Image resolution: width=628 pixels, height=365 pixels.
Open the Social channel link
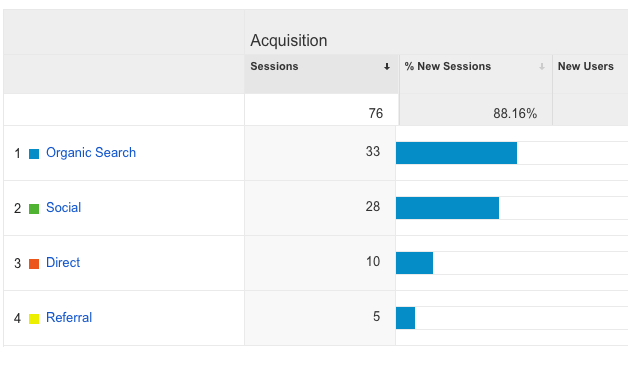[x=63, y=208]
